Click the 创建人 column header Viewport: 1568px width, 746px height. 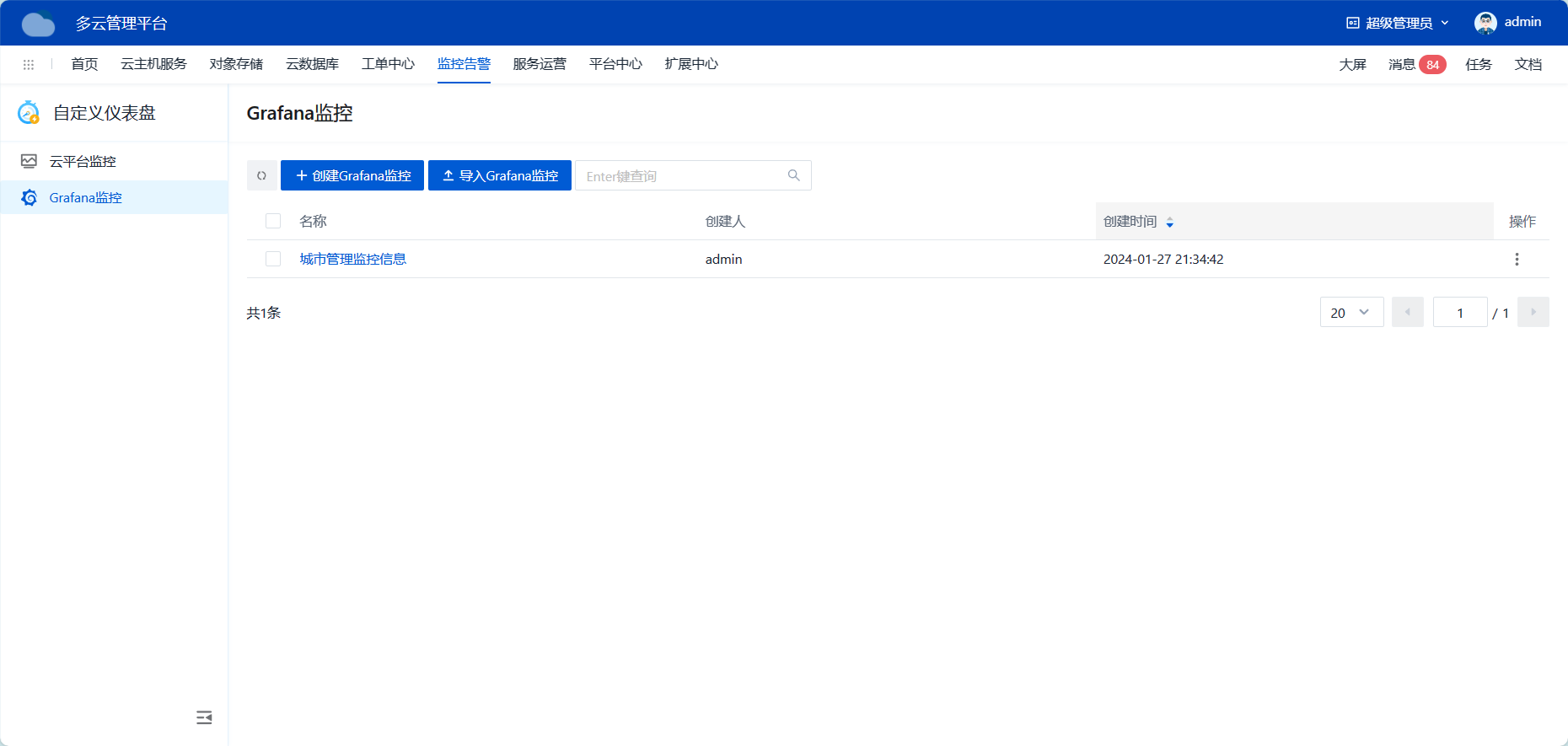tap(725, 221)
